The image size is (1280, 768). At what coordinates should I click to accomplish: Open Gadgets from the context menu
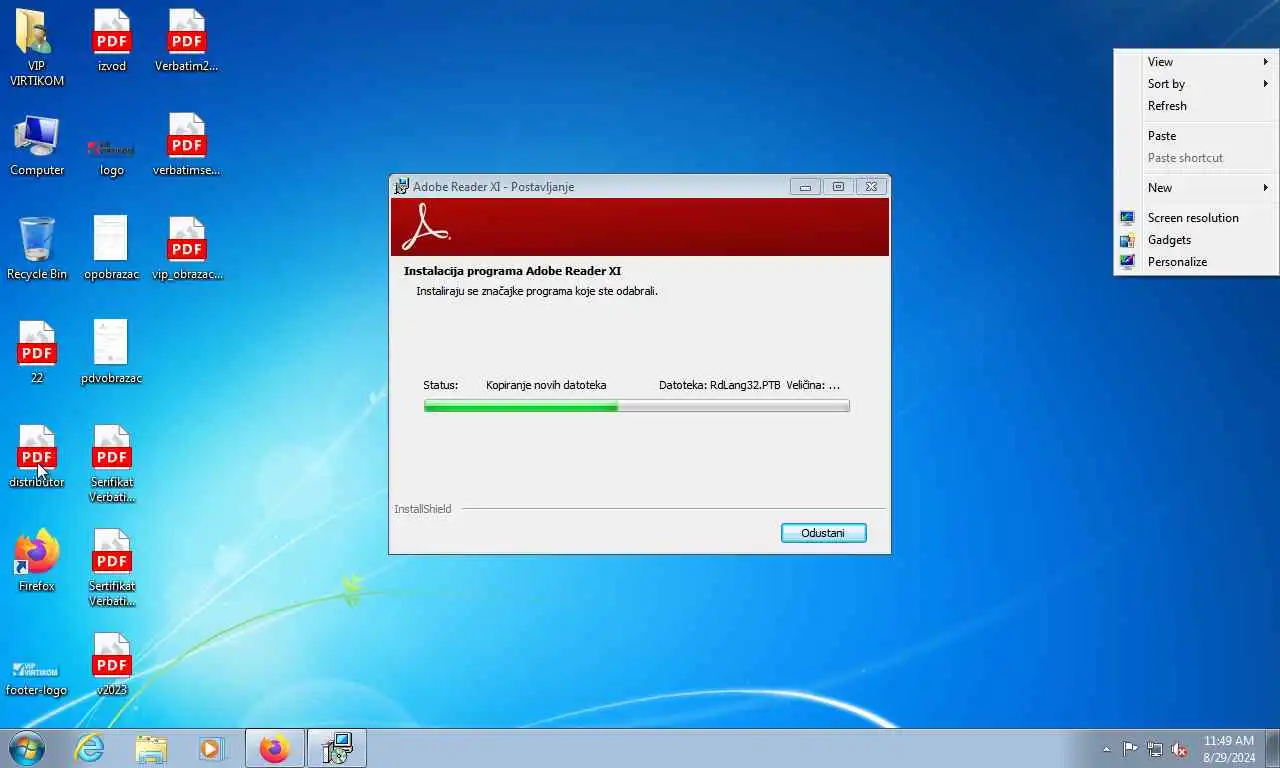tap(1197, 240)
